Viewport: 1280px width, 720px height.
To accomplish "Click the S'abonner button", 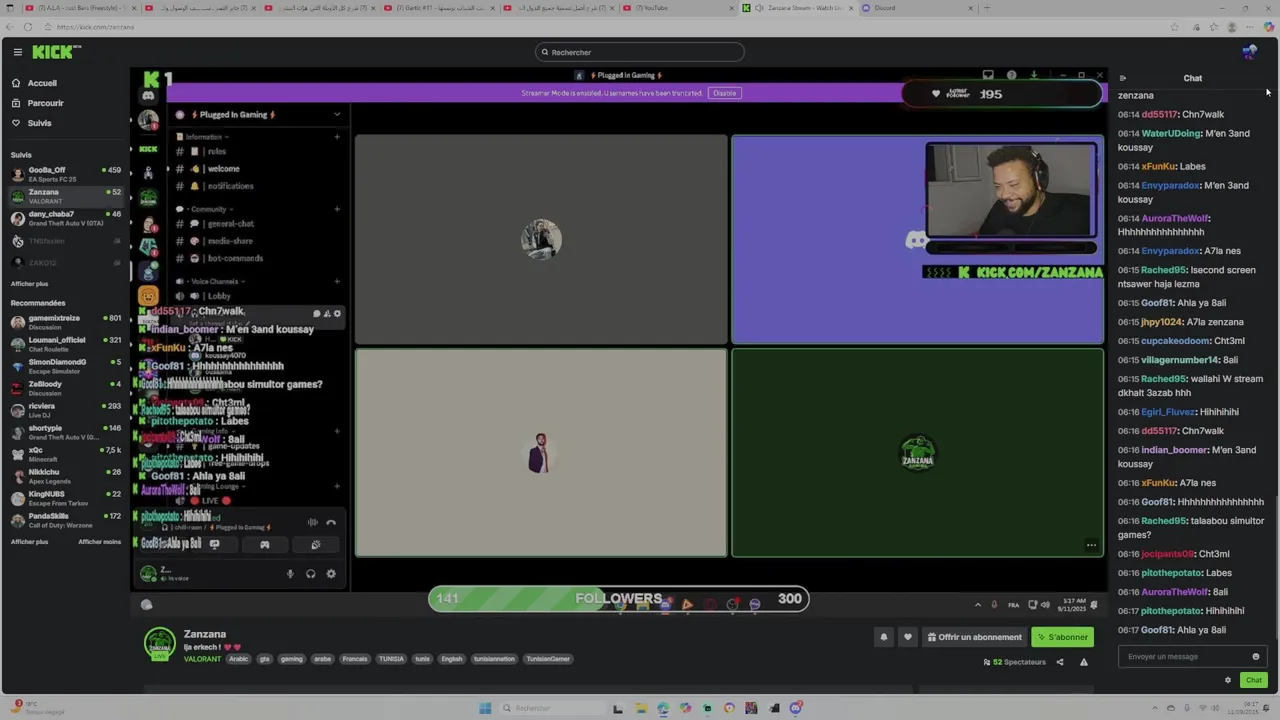I will 1062,637.
